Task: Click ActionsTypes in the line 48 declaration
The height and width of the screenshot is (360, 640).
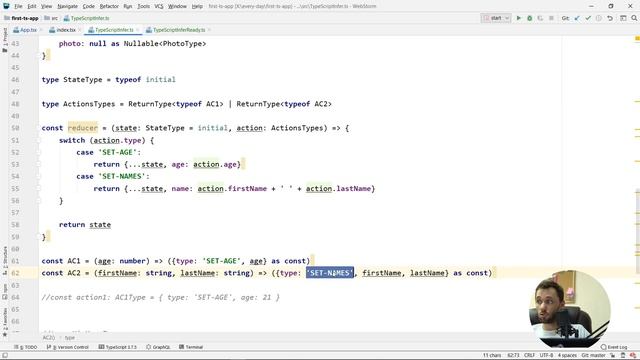Action: [89, 104]
